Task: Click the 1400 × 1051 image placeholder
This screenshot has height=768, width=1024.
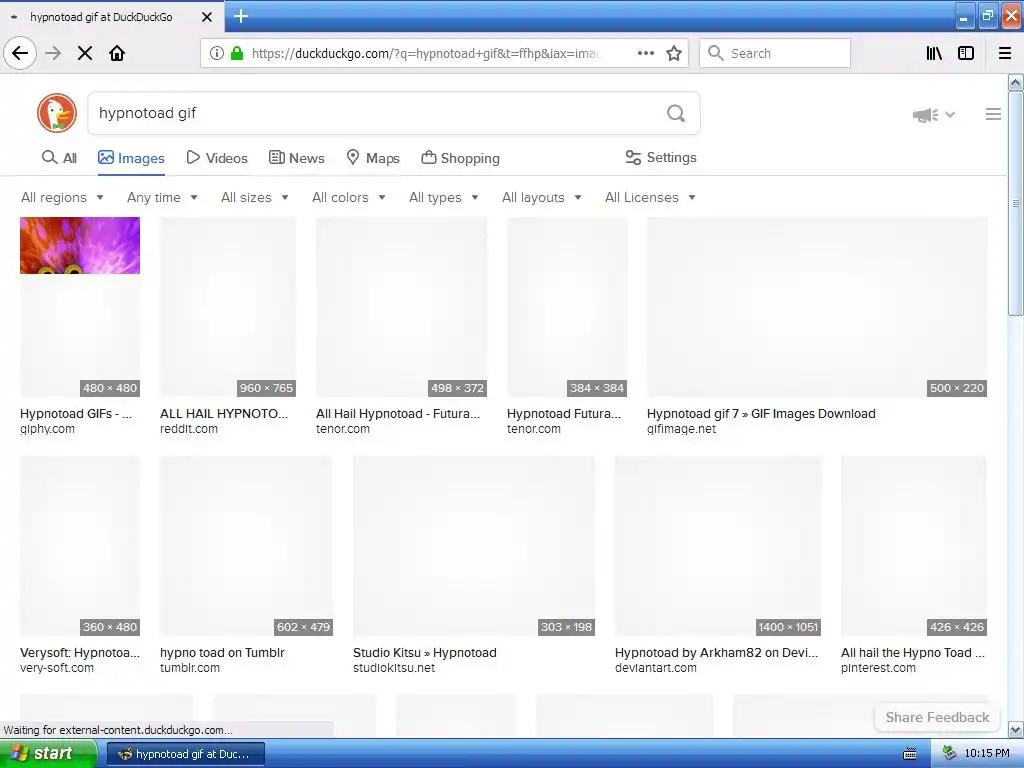Action: [718, 546]
